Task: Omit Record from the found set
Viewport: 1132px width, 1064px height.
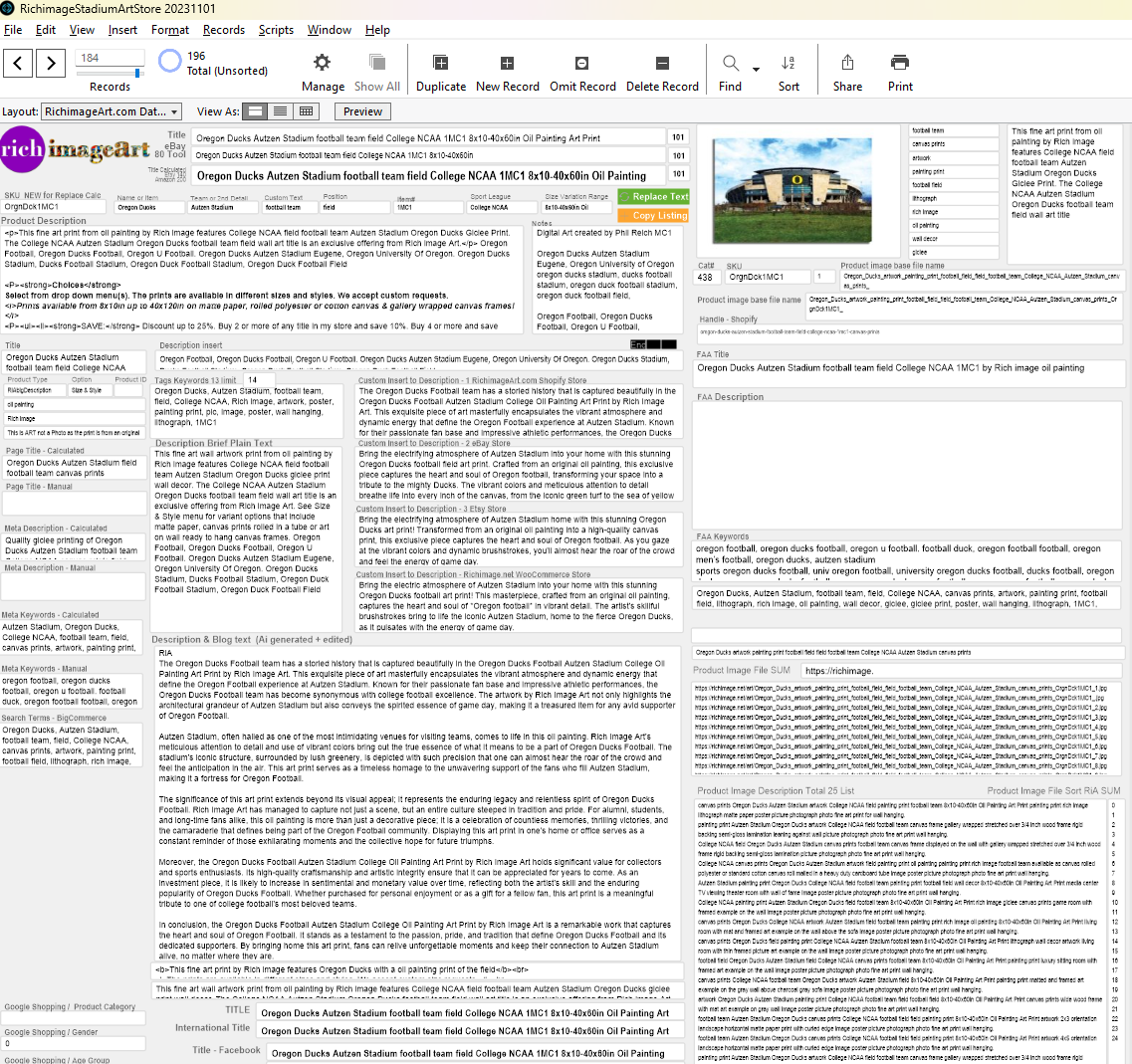Action: (582, 63)
